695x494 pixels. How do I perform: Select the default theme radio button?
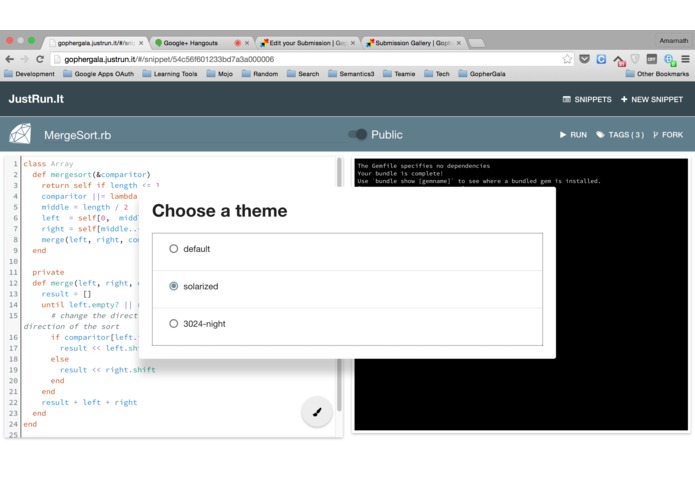[173, 249]
